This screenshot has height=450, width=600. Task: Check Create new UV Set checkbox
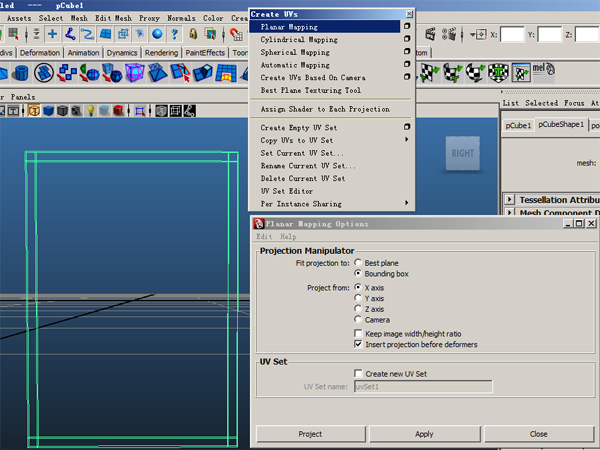pos(358,373)
